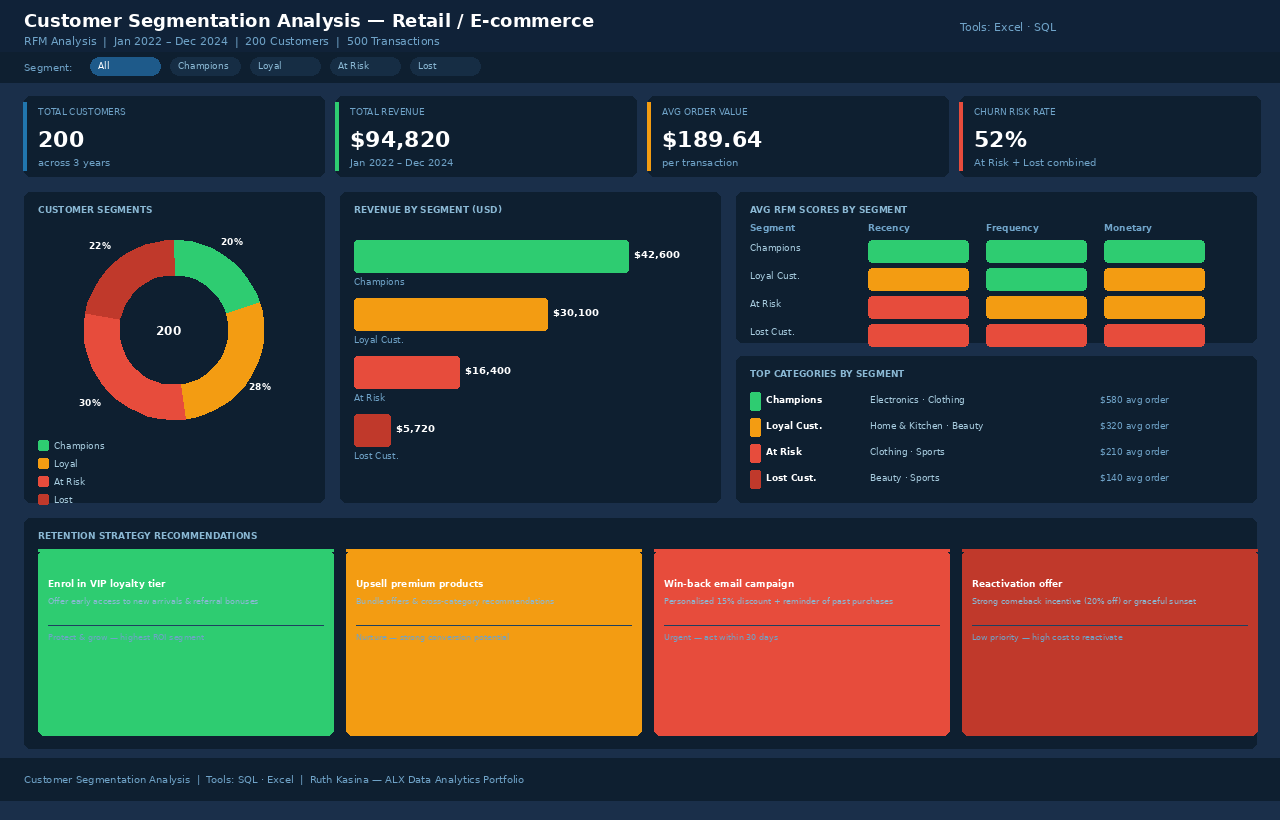Click the Monetary column header
The height and width of the screenshot is (820, 1280).
(1128, 228)
